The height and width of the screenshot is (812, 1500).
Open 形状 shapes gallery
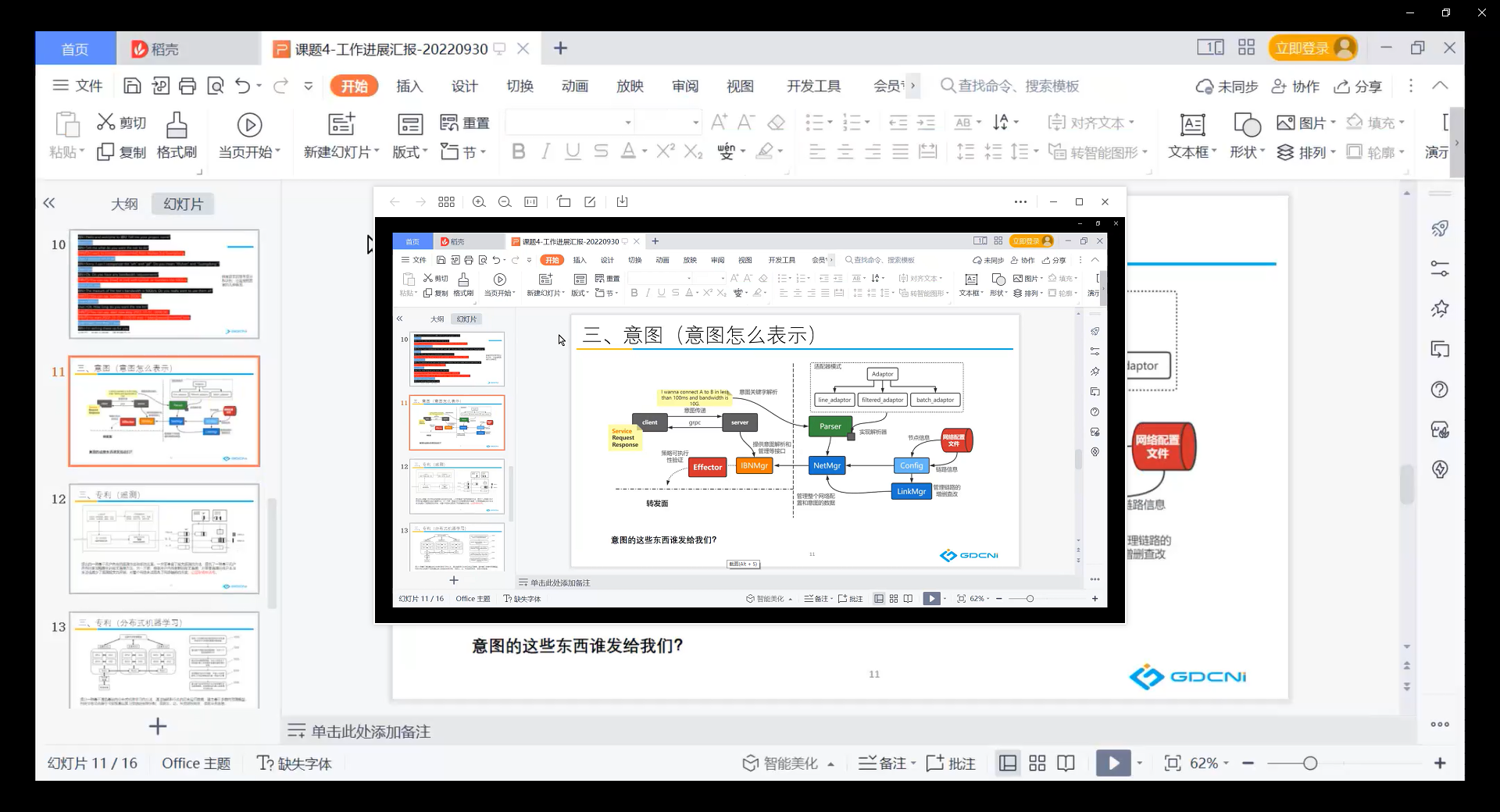point(1247,137)
